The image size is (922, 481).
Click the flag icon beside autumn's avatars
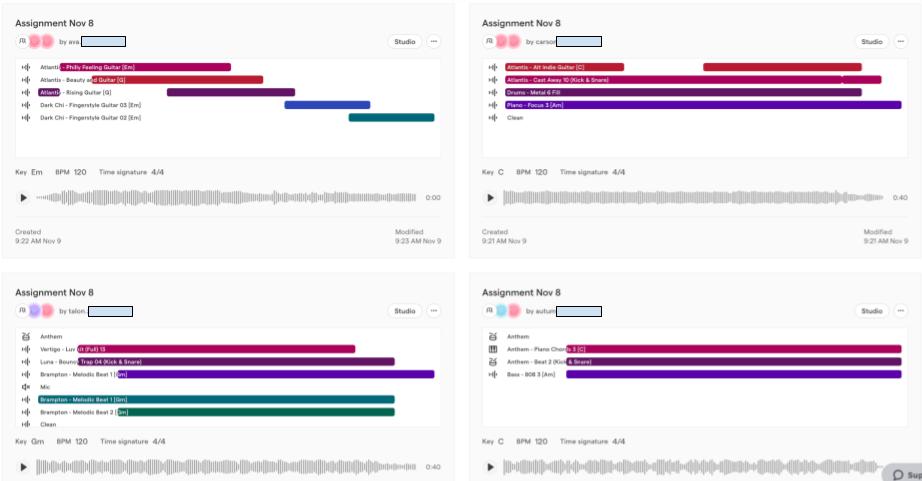point(489,310)
